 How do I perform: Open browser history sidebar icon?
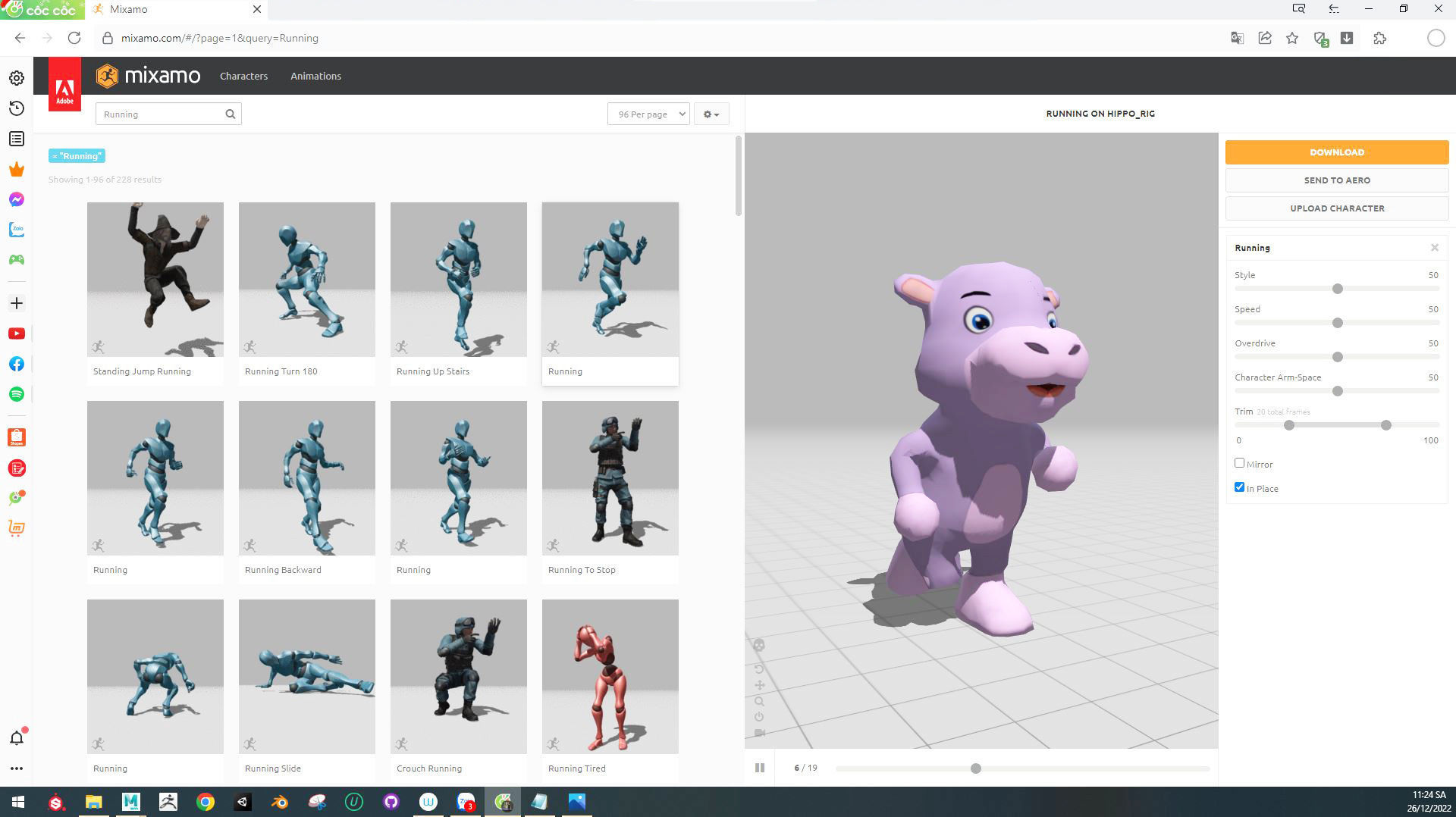[x=17, y=108]
